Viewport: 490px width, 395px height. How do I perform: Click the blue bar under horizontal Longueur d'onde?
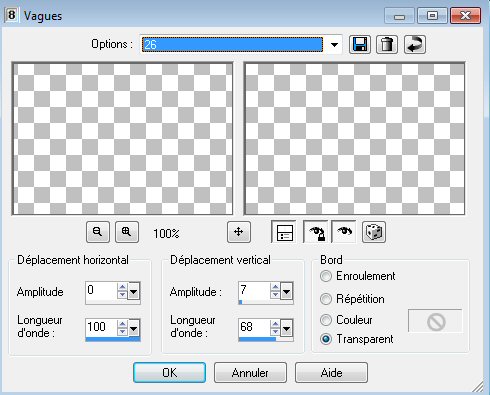pos(113,339)
